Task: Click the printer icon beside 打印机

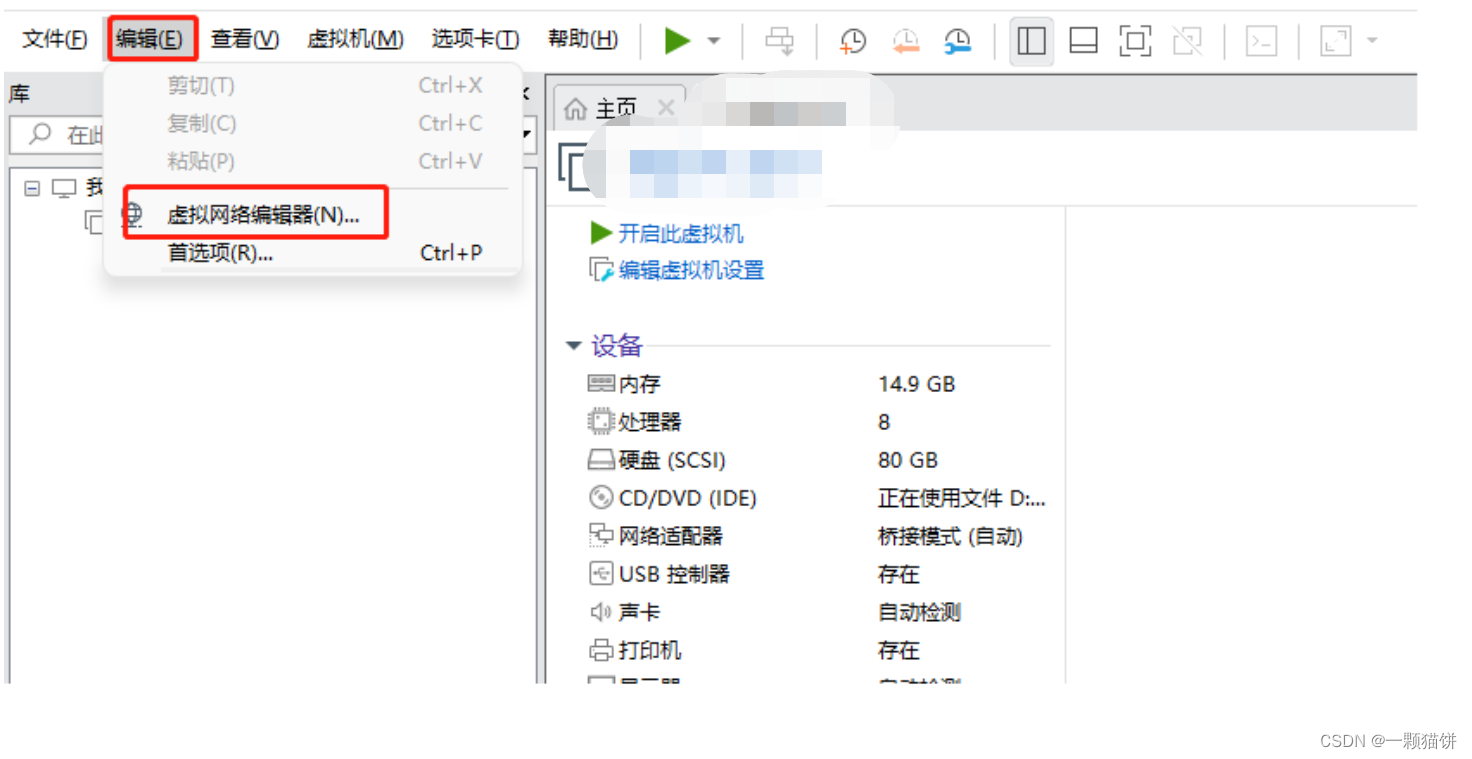Action: (600, 650)
